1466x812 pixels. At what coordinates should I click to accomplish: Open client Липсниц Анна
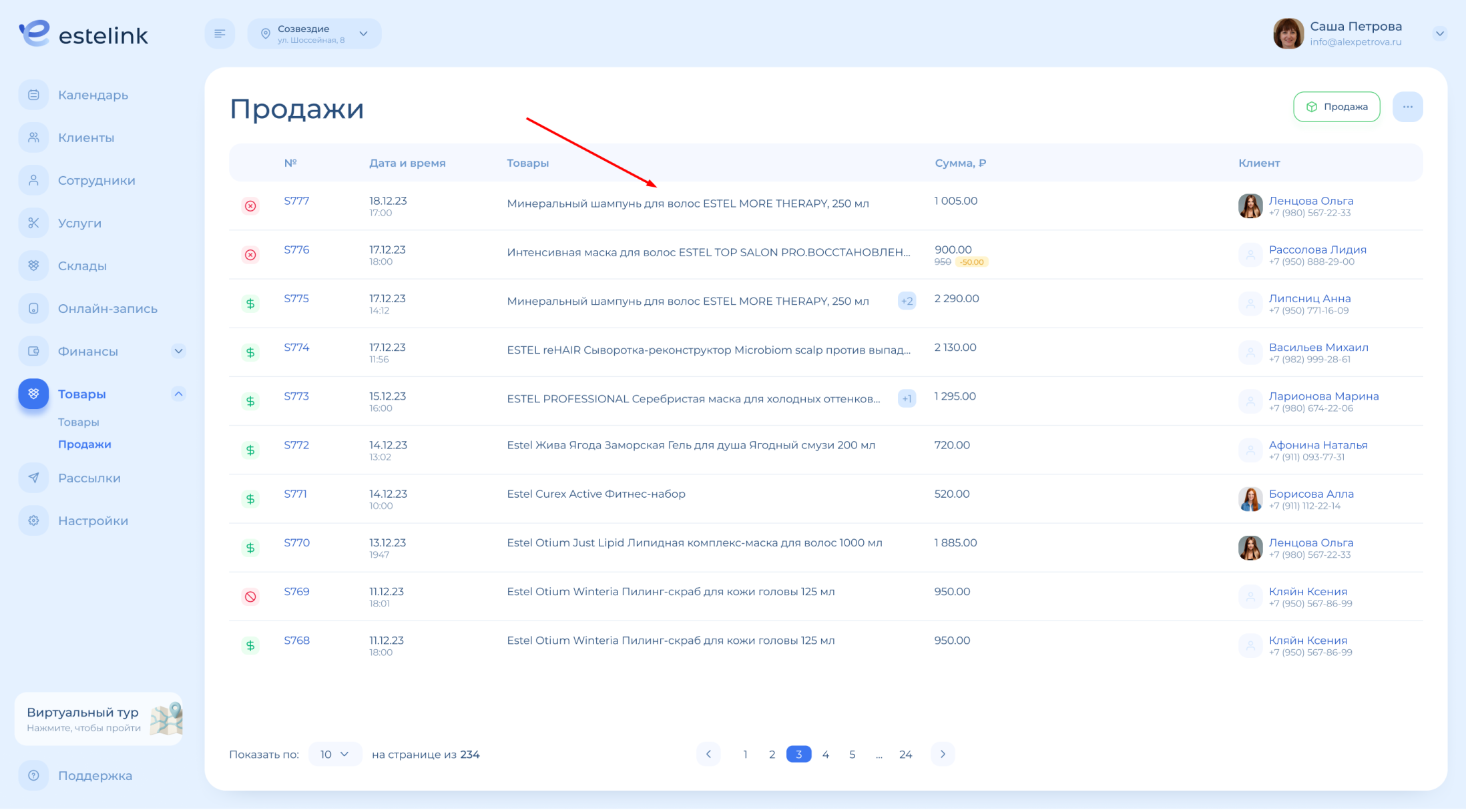point(1310,298)
